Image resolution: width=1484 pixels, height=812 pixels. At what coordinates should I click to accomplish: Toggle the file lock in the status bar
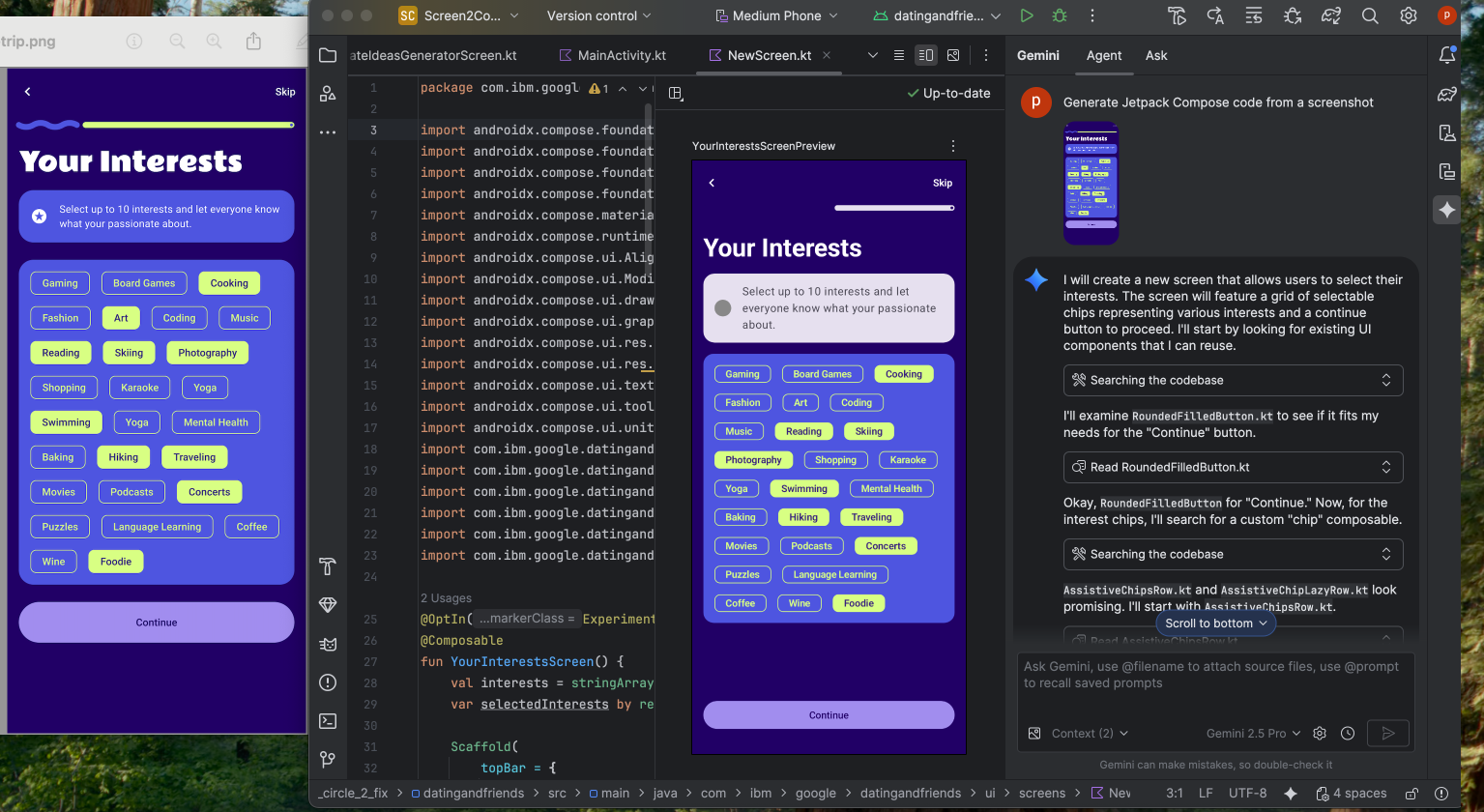click(1411, 793)
